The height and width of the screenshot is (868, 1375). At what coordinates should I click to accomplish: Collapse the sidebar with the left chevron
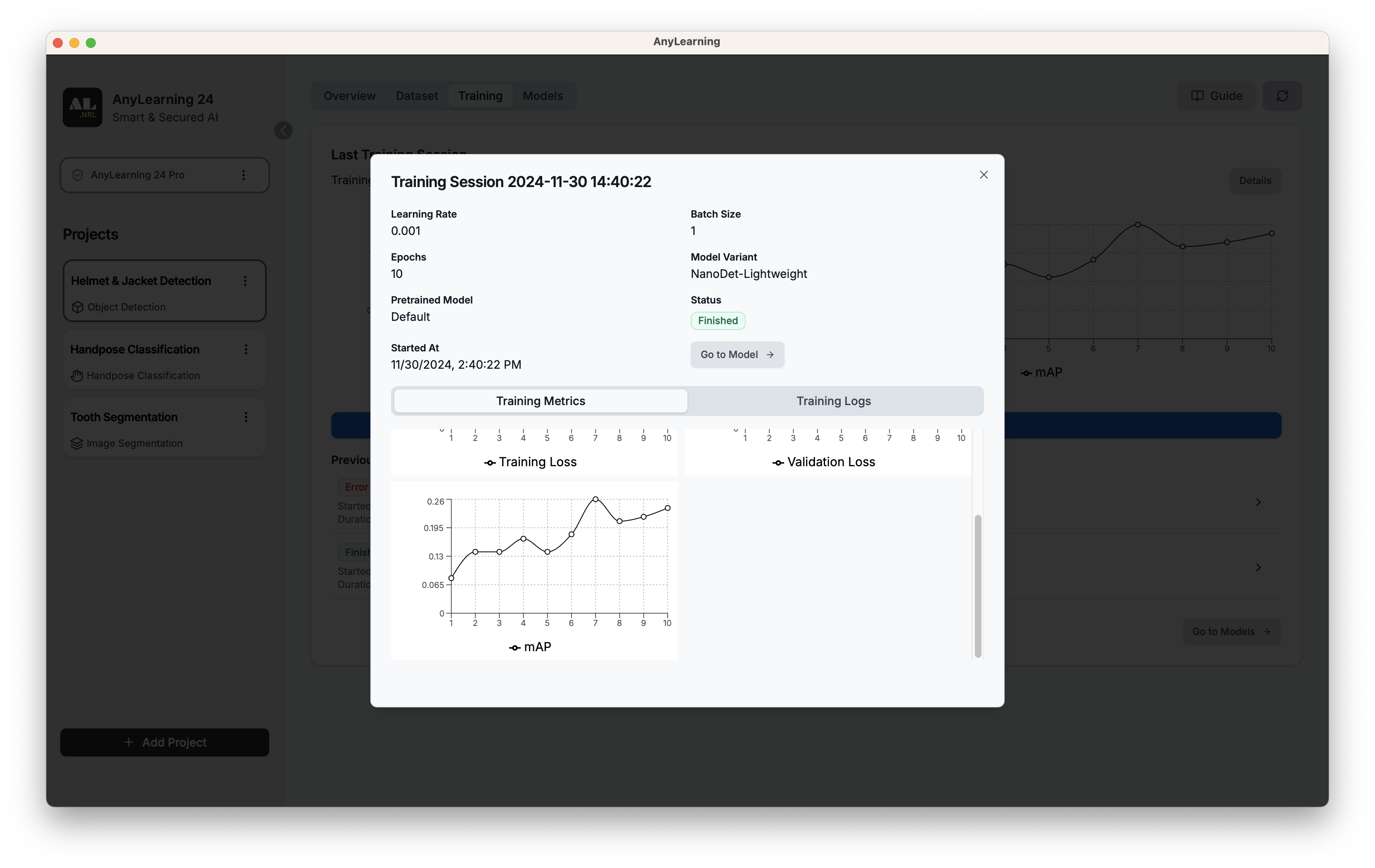(x=283, y=130)
